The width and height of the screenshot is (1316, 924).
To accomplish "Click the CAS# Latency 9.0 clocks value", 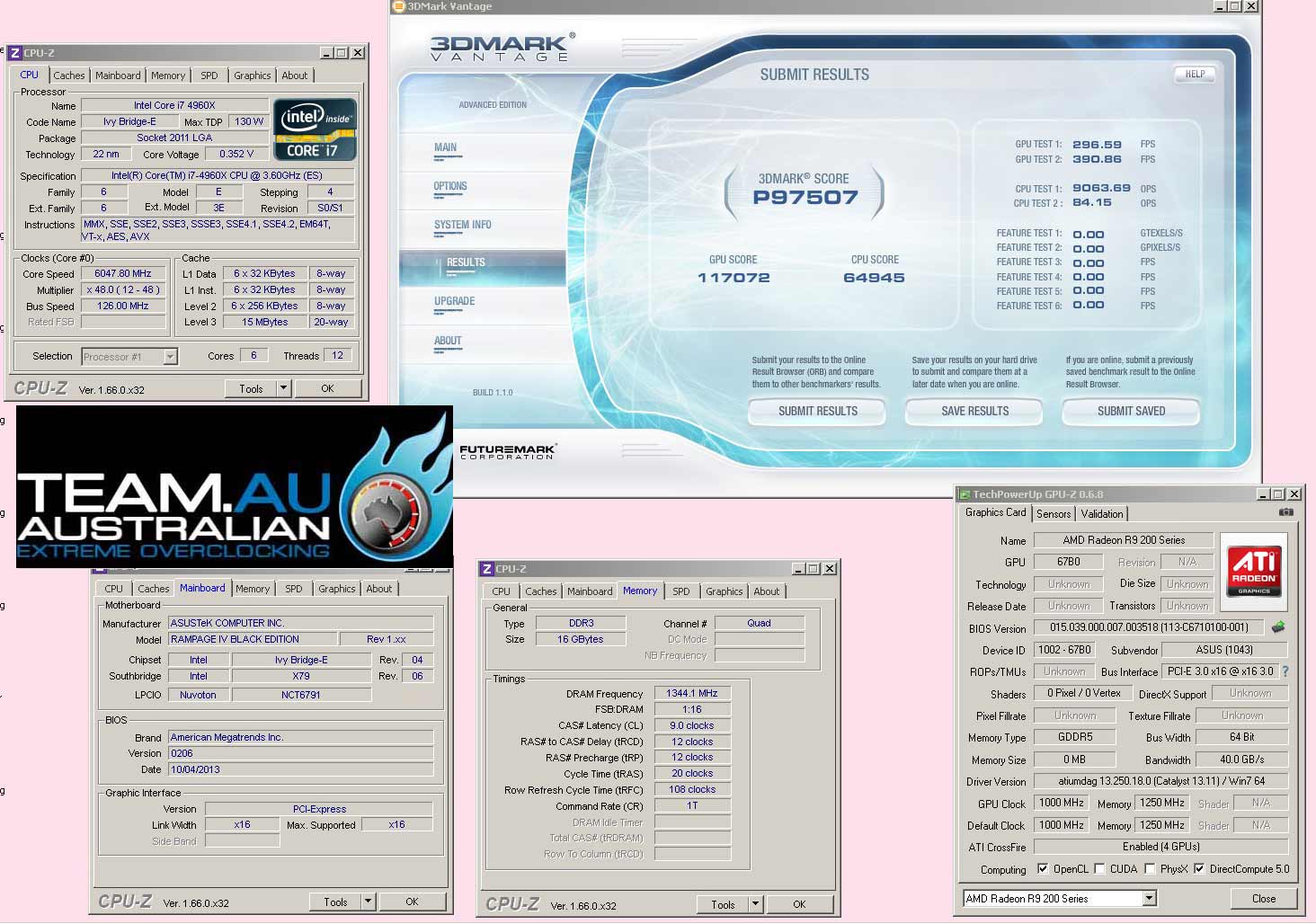I will [x=692, y=725].
